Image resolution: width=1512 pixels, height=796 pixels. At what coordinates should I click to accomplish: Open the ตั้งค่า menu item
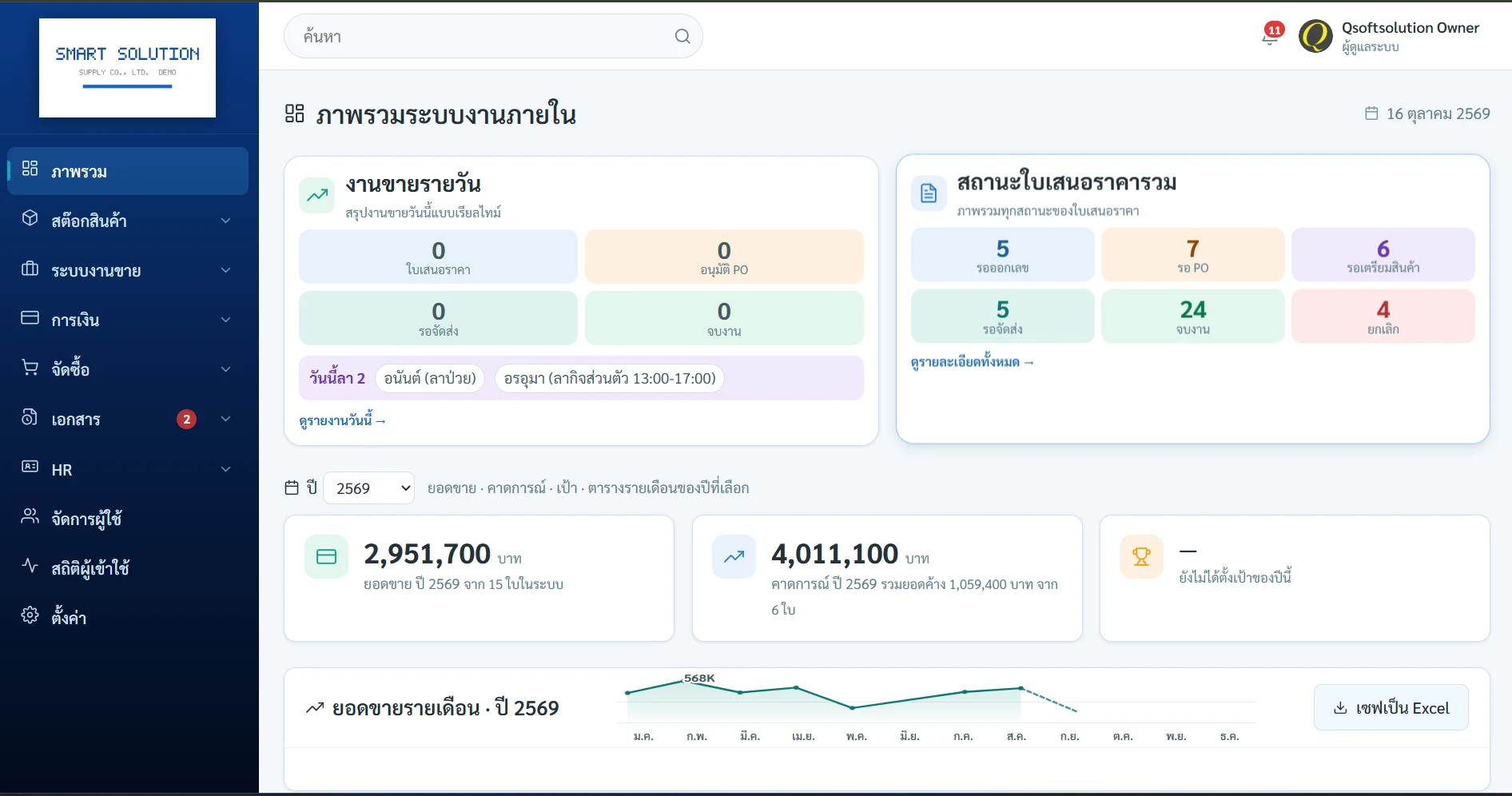tap(128, 618)
